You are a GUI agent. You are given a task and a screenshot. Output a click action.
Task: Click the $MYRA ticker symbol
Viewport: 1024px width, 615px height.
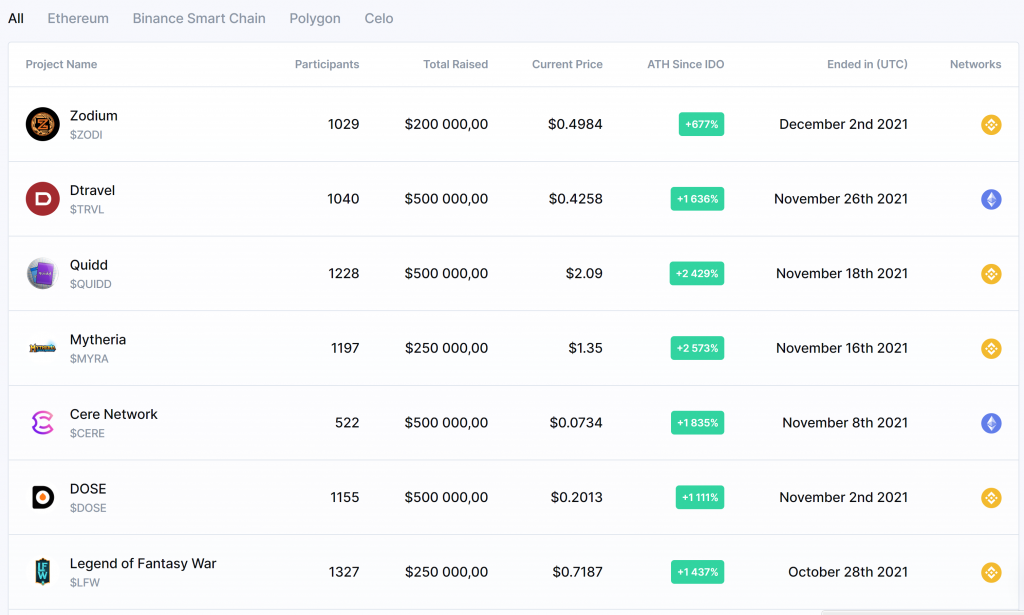coord(89,359)
